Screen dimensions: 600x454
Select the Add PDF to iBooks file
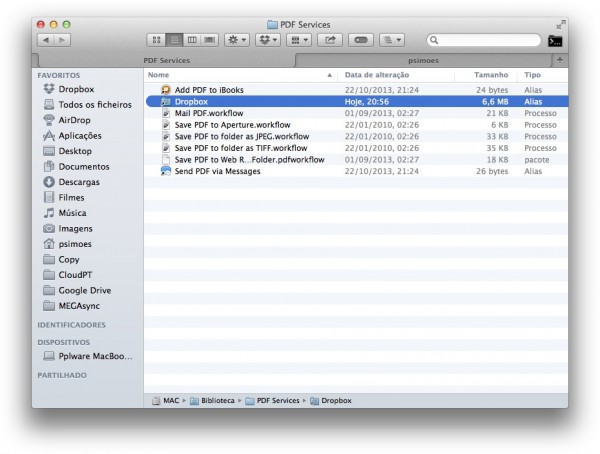pos(356,90)
